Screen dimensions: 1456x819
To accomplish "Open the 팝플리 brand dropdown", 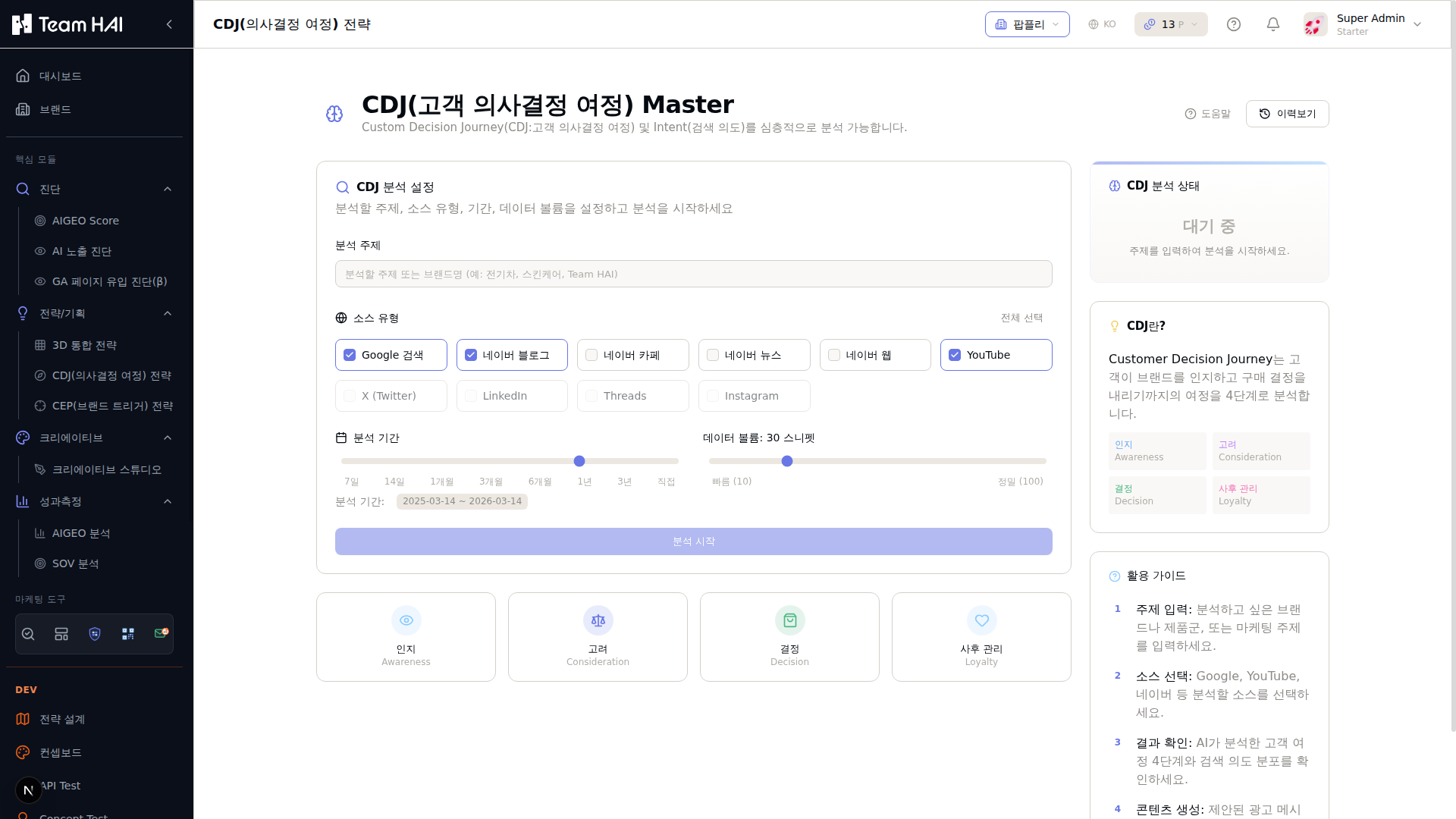I will coord(1027,24).
